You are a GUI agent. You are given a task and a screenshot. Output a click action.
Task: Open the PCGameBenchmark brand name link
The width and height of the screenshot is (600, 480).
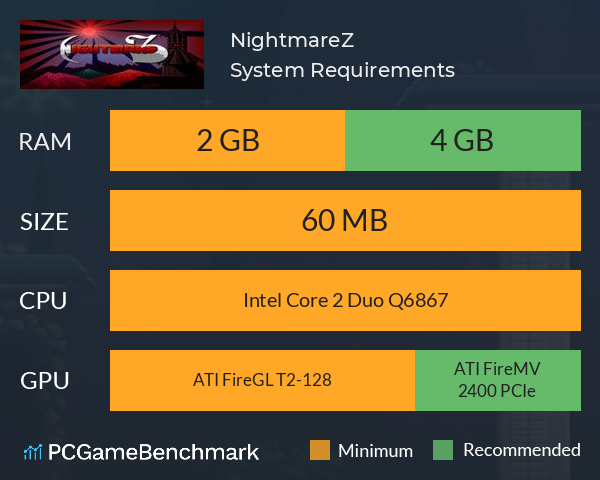153,452
